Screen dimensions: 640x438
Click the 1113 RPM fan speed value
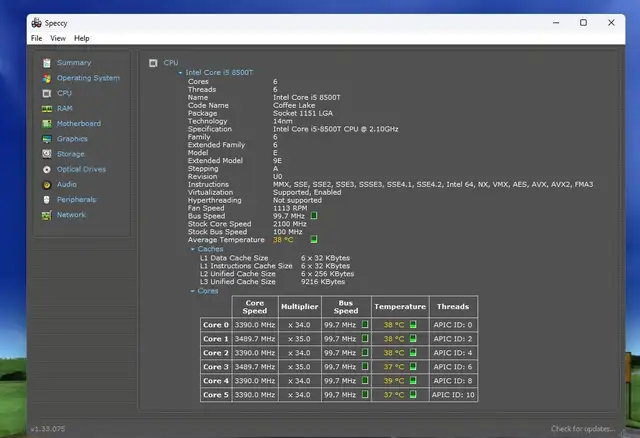(290, 208)
